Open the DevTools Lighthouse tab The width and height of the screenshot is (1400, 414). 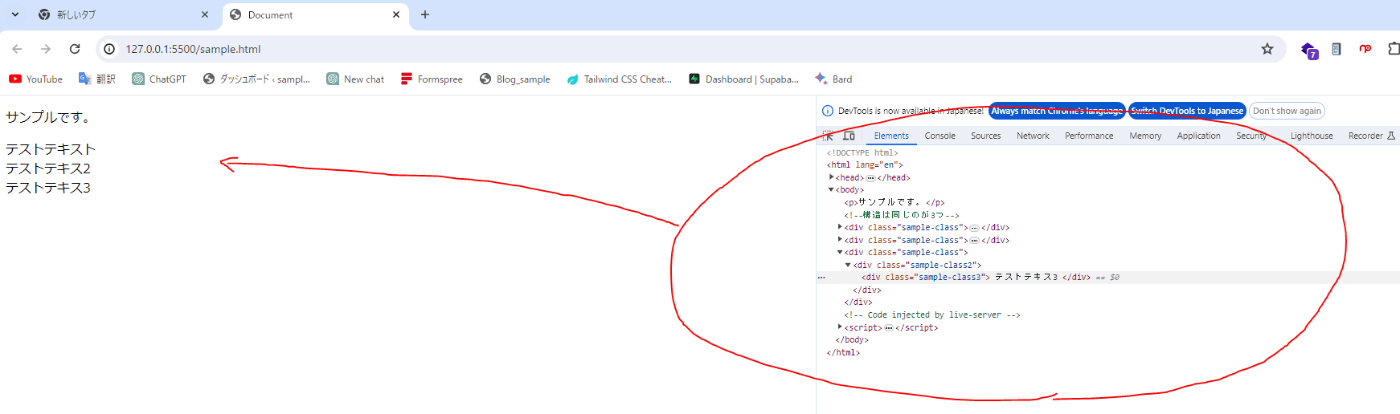pyautogui.click(x=1312, y=136)
